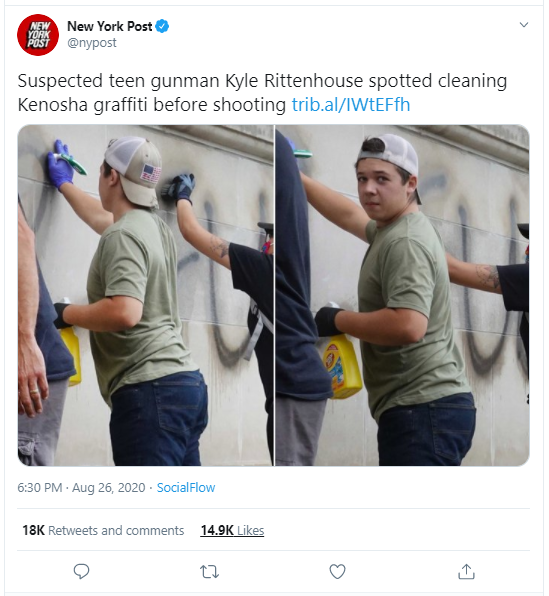Click the New York Post profile avatar
Image resolution: width=549 pixels, height=596 pixels.
click(38, 35)
